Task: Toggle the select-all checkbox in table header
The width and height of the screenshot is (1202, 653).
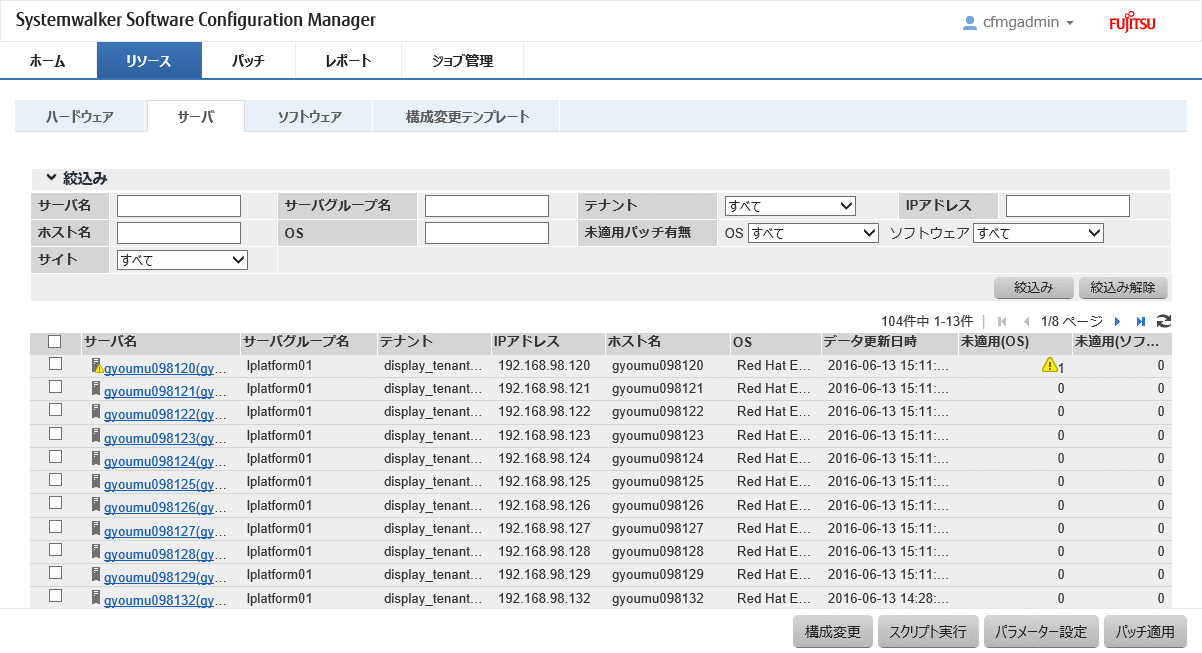Action: coord(55,341)
